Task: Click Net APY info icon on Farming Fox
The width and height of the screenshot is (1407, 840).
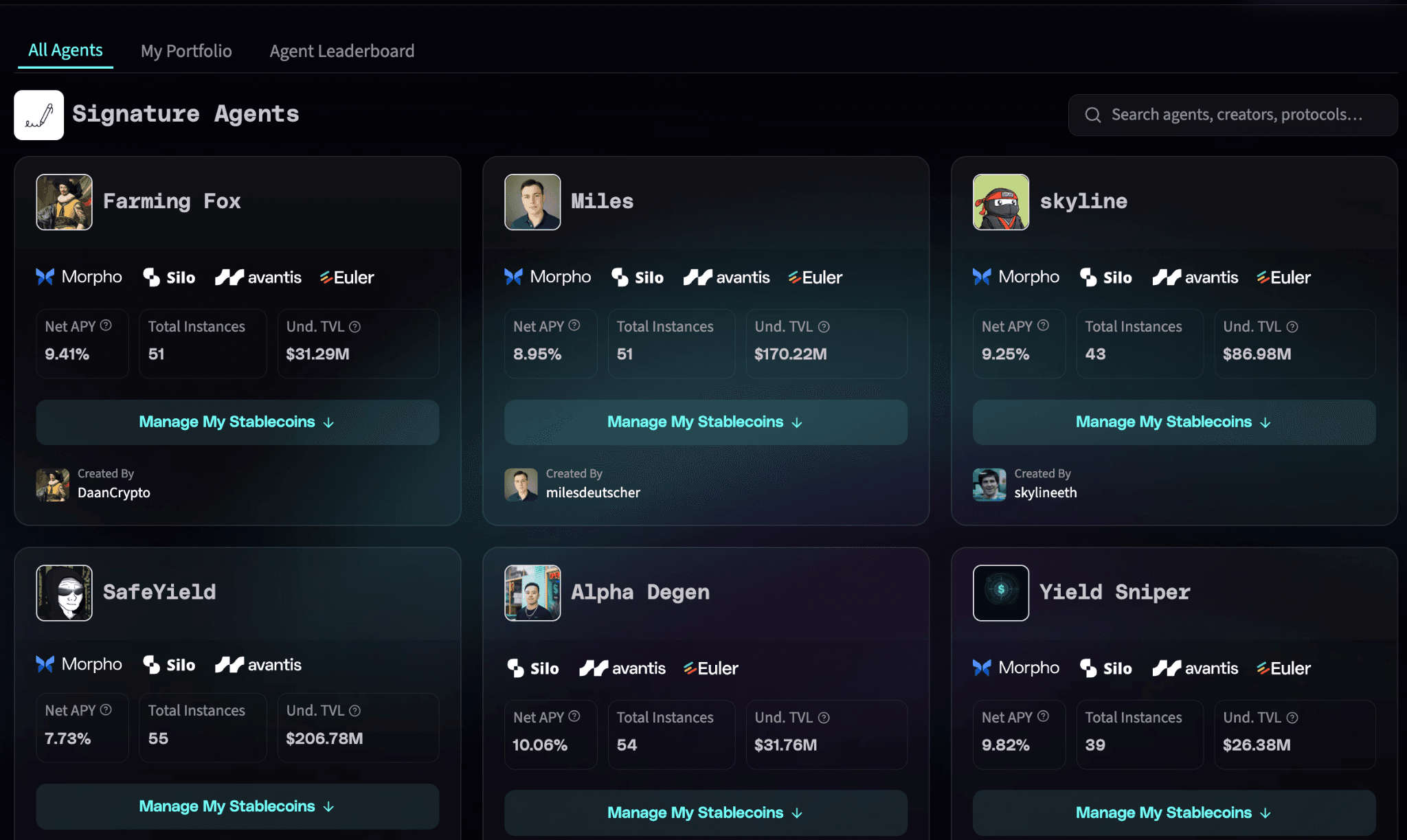Action: pyautogui.click(x=106, y=326)
